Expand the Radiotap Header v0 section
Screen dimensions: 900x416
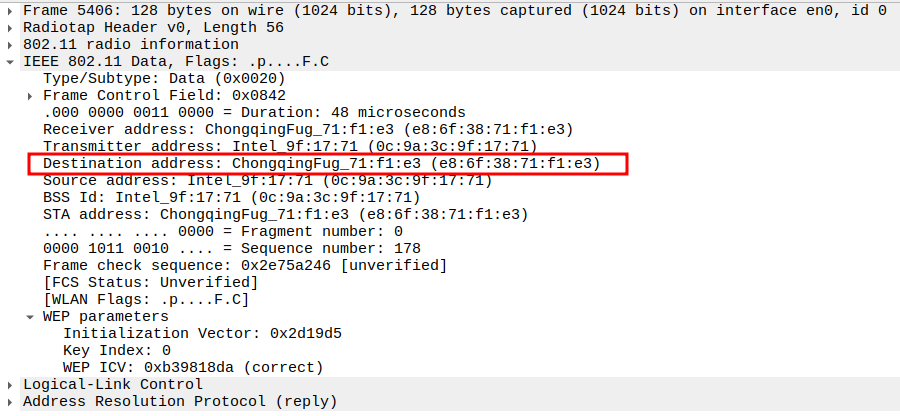(11, 27)
